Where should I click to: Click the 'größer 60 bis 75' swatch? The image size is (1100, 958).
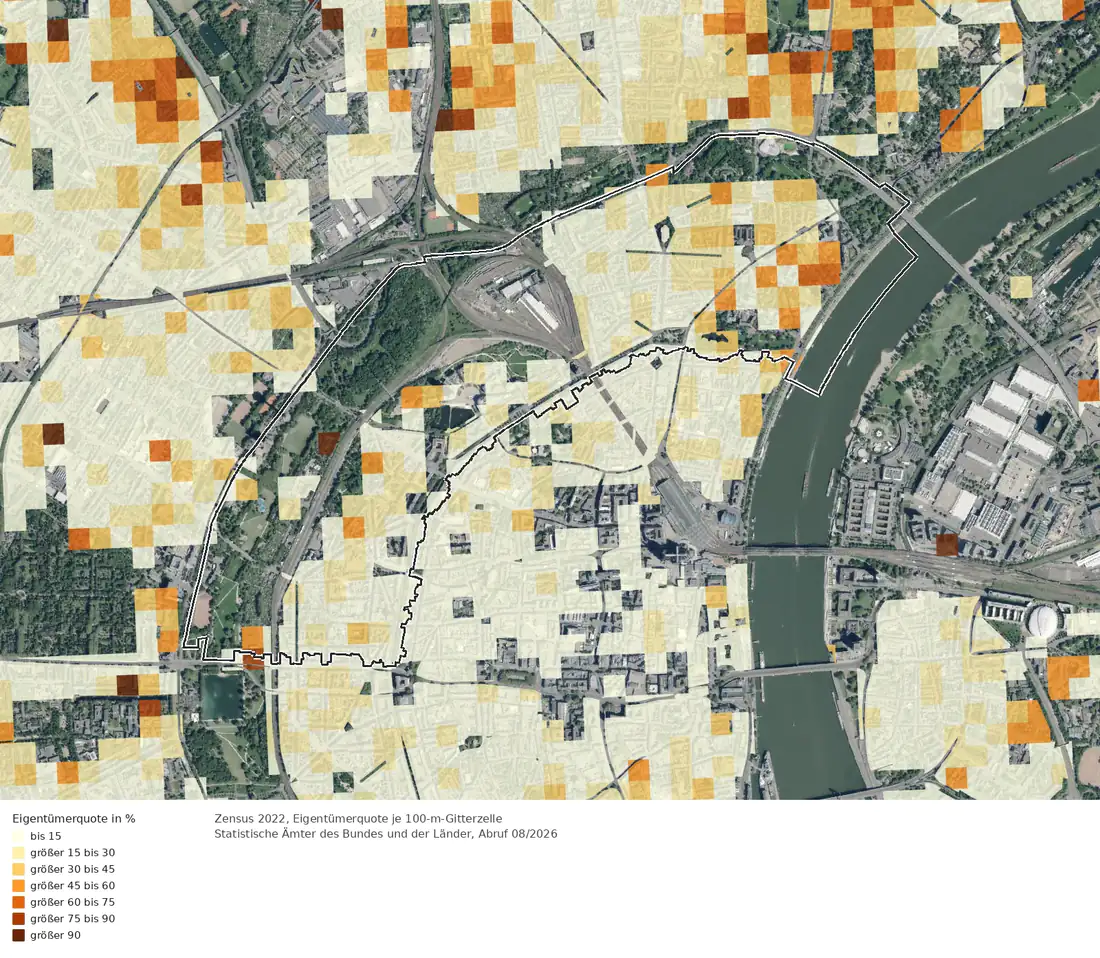click(18, 902)
